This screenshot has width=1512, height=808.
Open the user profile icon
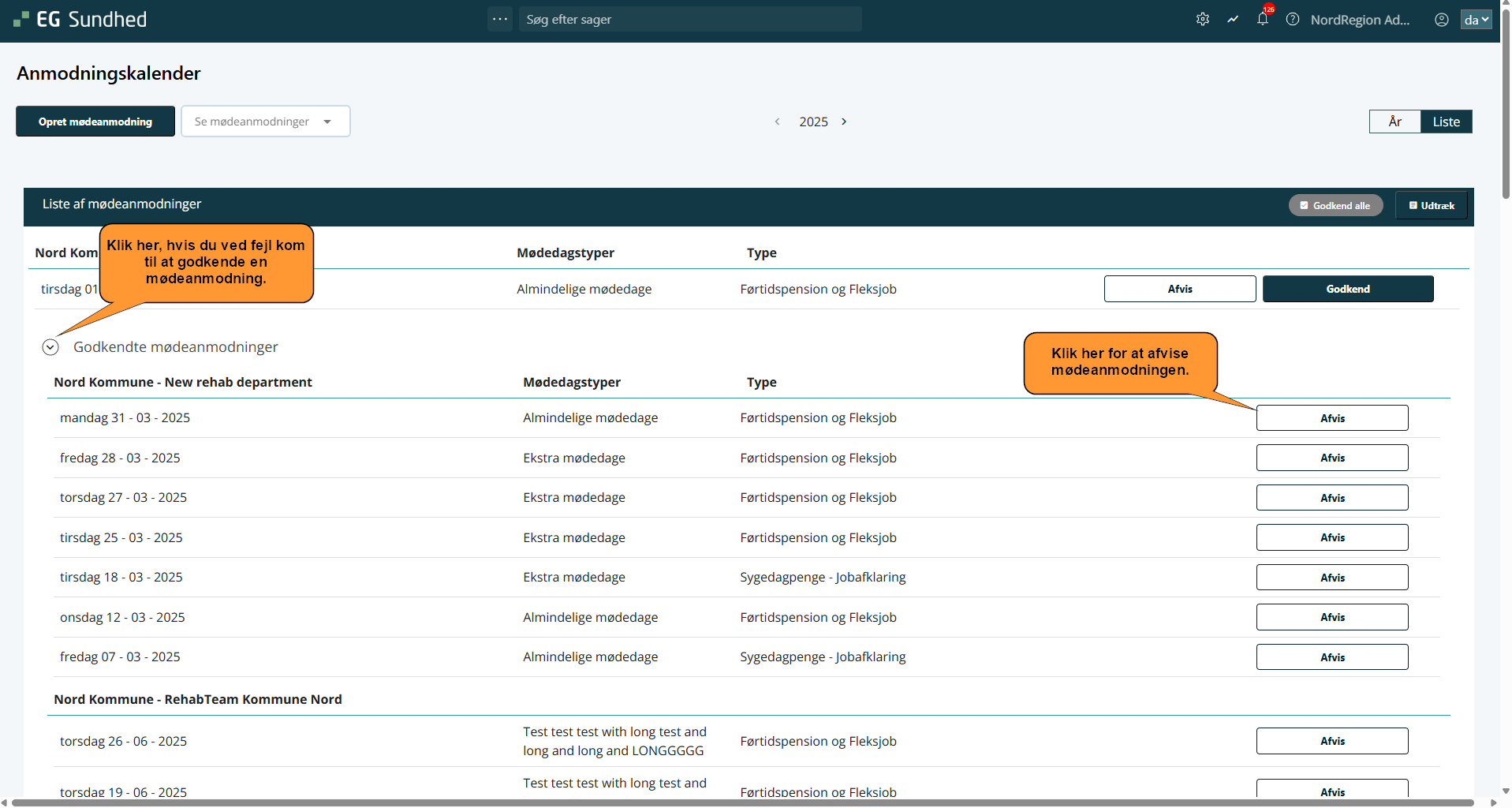1442,20
